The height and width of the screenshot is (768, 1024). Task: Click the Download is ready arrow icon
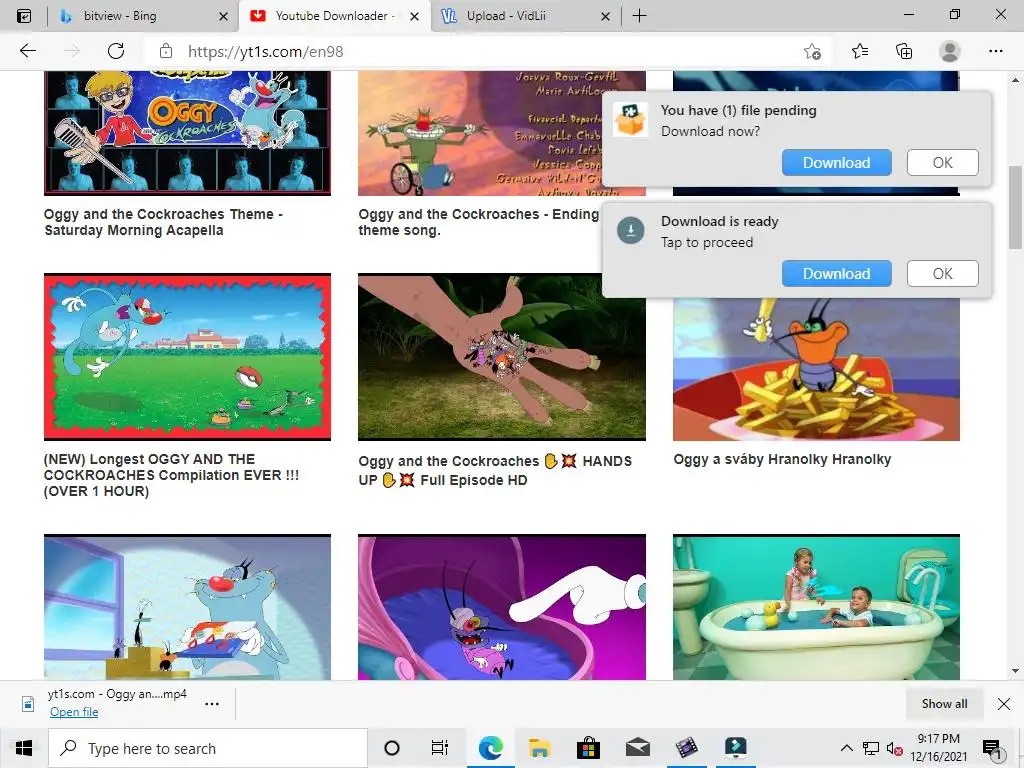pos(631,231)
